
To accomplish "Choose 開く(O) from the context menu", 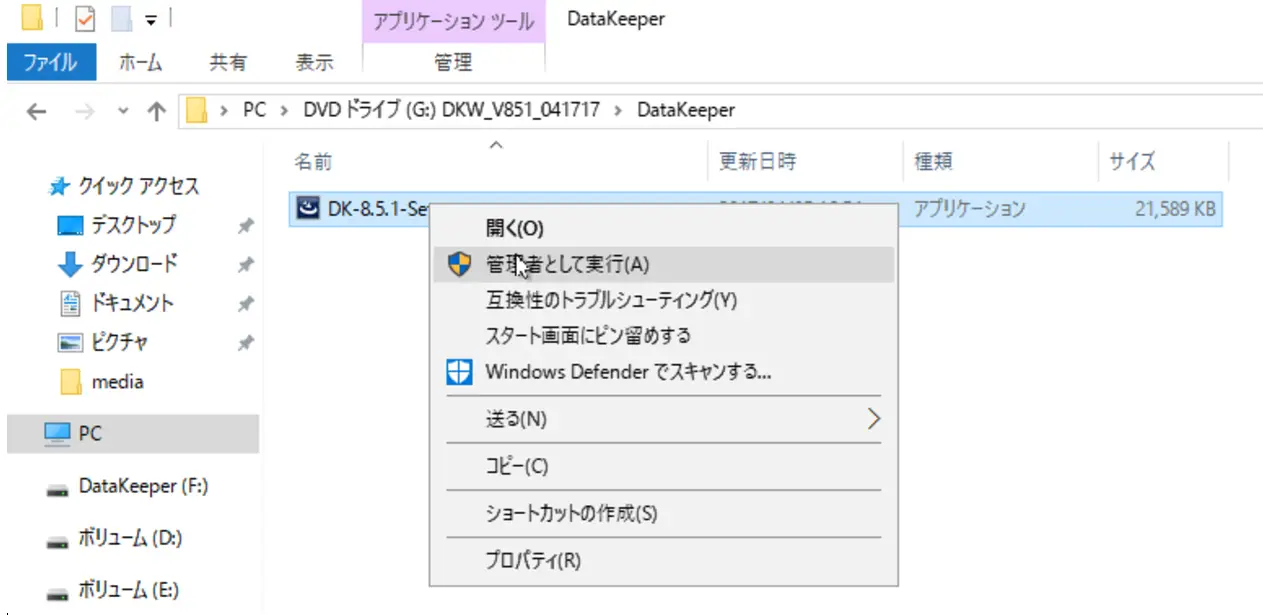I will pos(664,228).
